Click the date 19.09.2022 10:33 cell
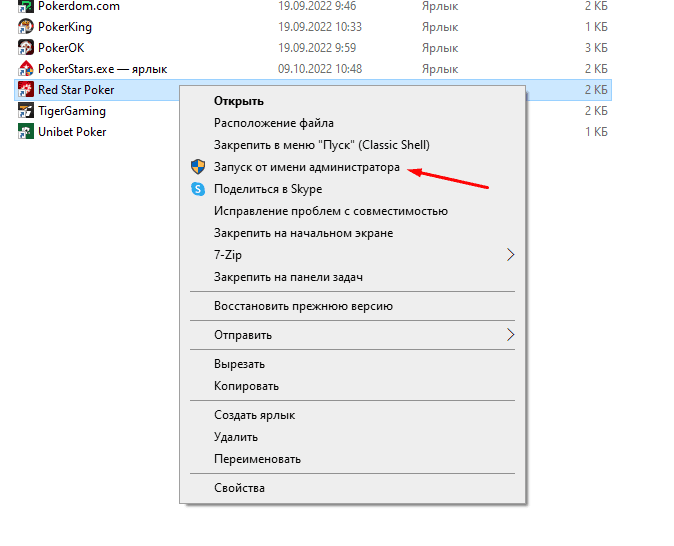The image size is (674, 546). tap(319, 27)
